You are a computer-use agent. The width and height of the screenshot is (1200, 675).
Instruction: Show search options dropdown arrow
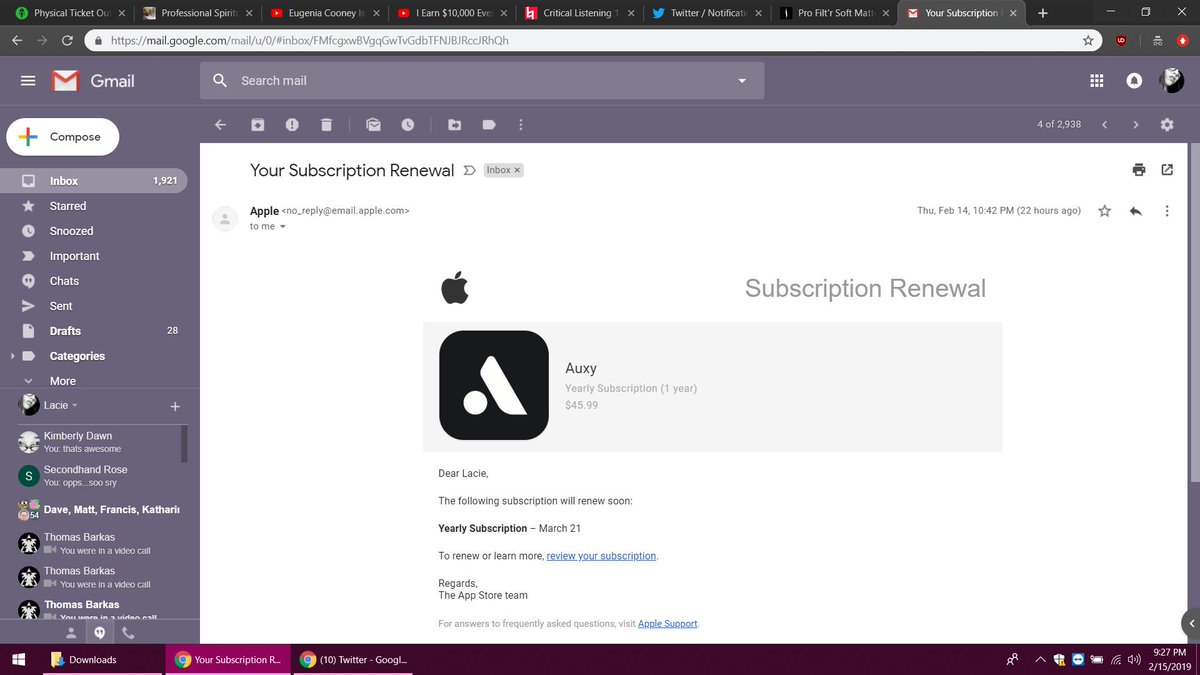[742, 81]
